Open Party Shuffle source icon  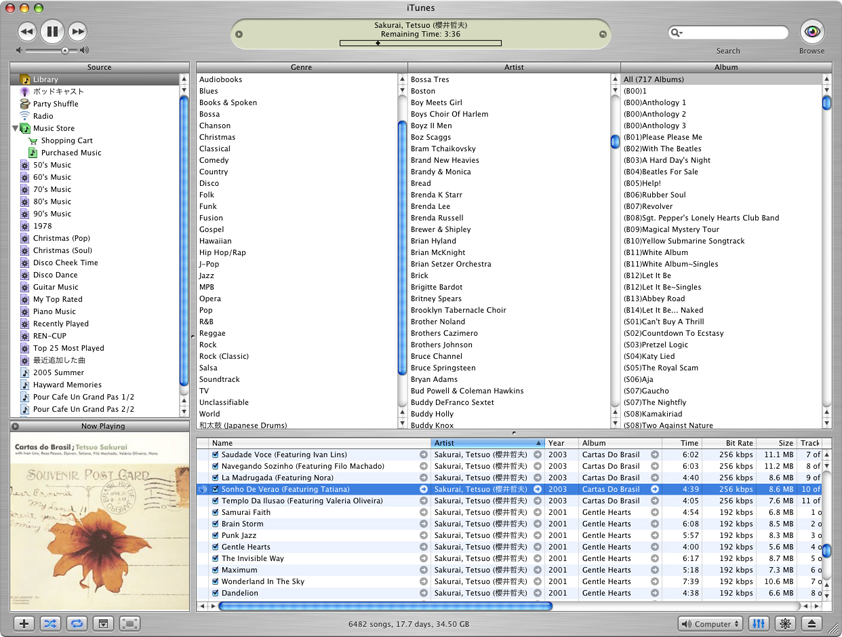[x=25, y=104]
